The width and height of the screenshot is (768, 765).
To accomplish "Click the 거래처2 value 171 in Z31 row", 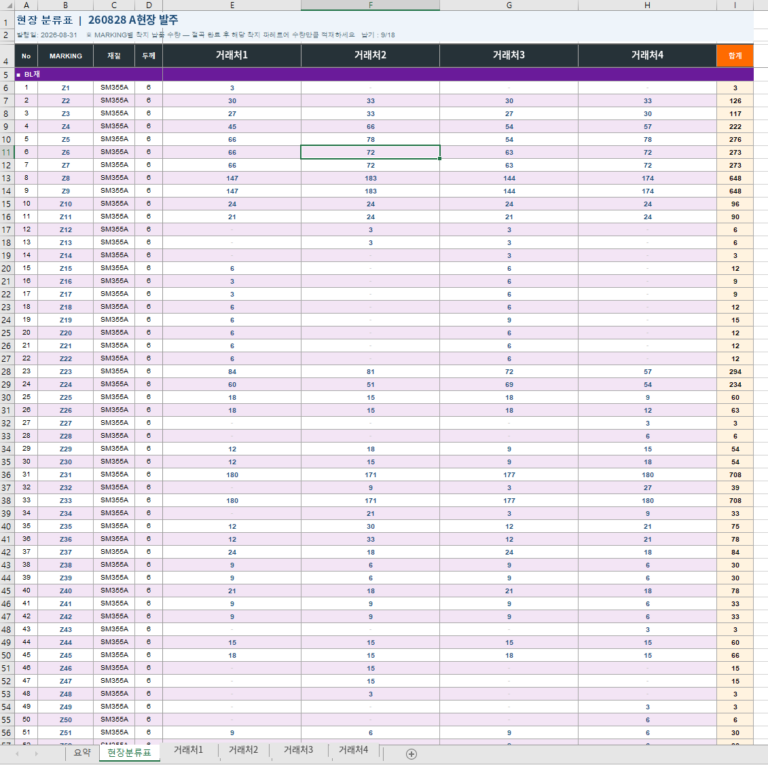I will pyautogui.click(x=370, y=475).
